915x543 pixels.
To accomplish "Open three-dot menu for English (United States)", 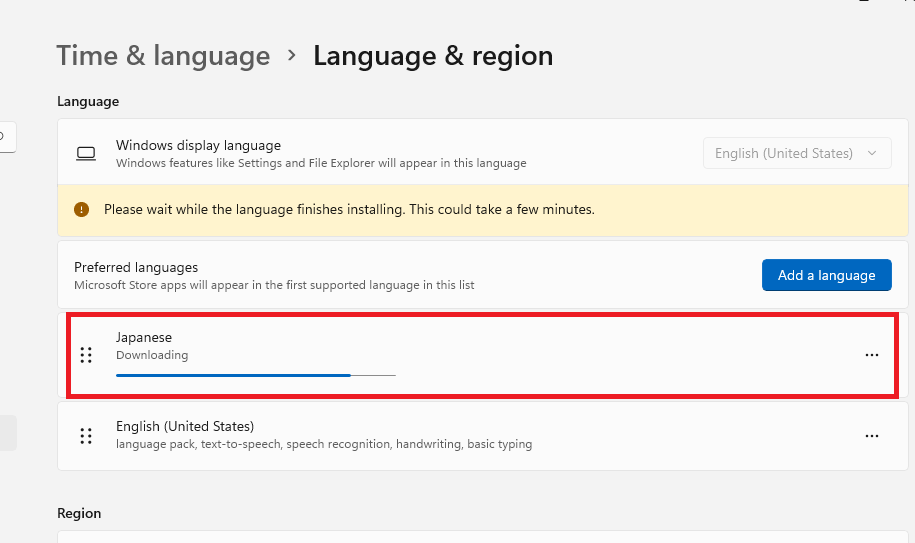I will tap(872, 436).
